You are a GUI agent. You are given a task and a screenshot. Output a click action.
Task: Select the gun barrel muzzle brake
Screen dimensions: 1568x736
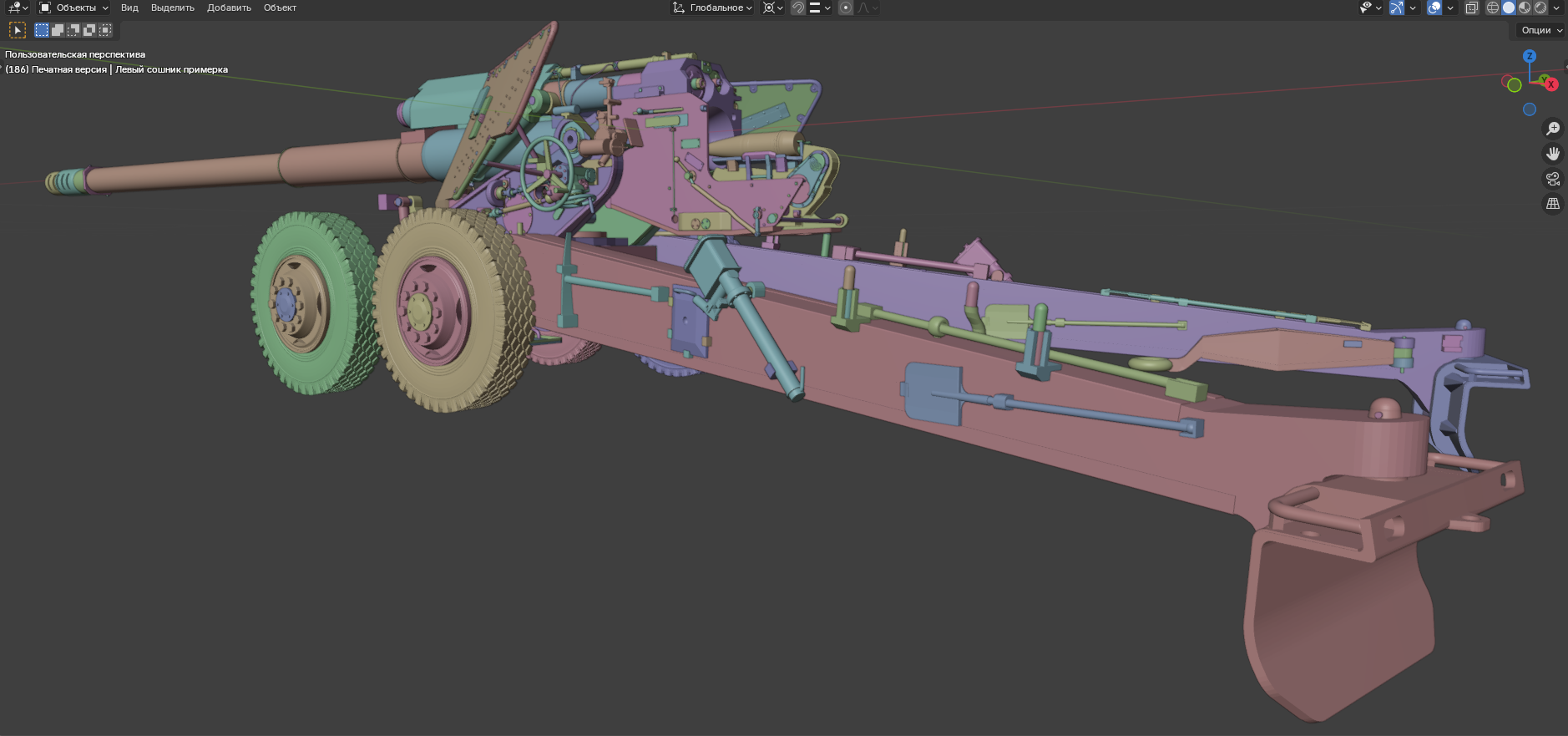tap(67, 181)
